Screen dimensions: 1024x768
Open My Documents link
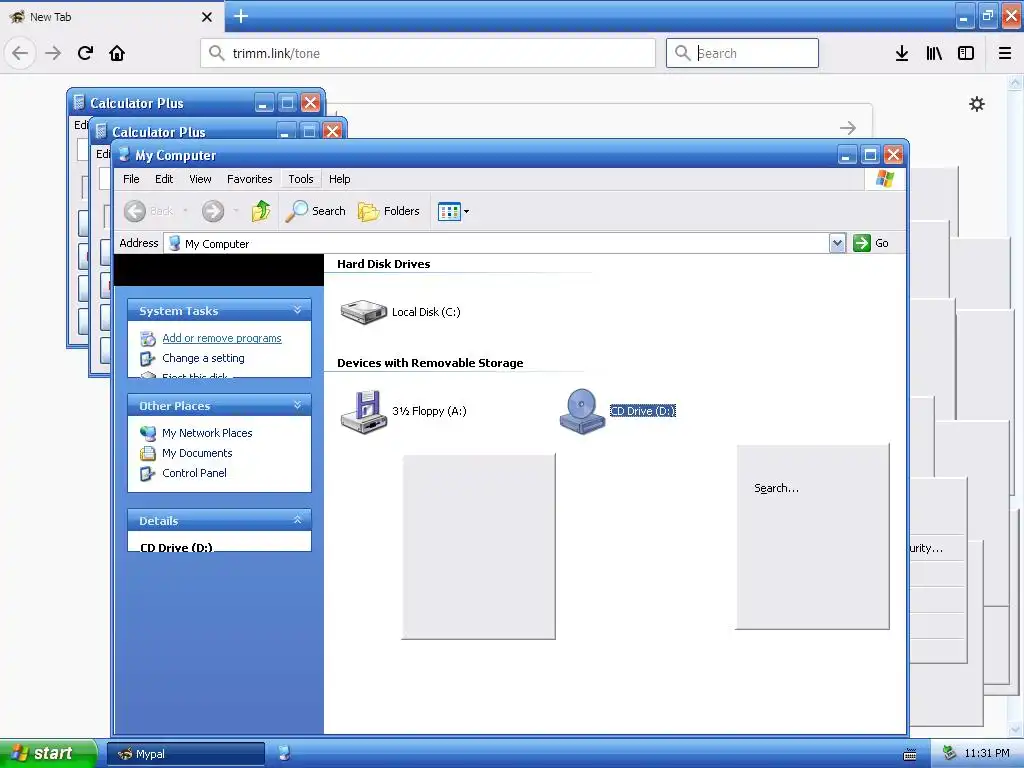click(x=197, y=453)
